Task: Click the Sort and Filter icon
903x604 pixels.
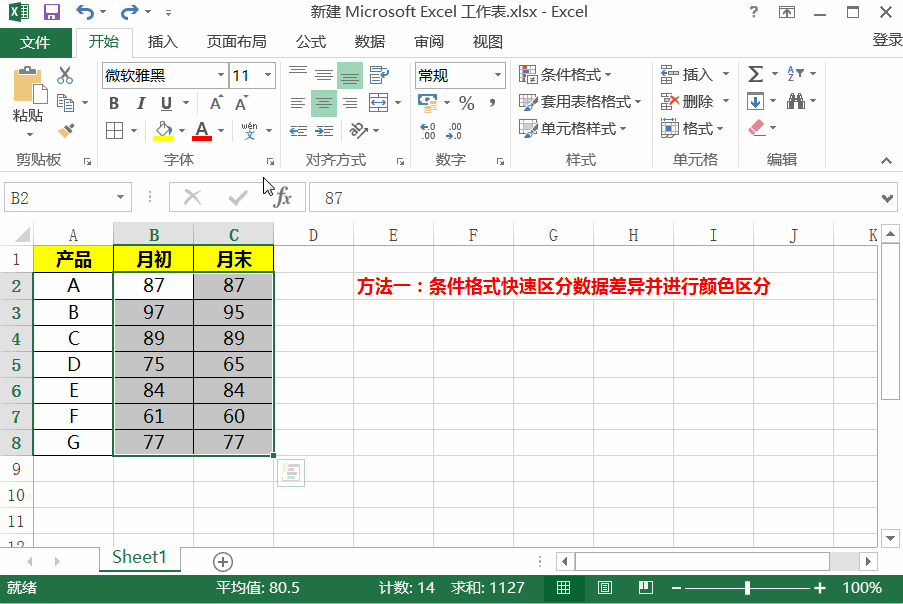Action: pos(795,73)
